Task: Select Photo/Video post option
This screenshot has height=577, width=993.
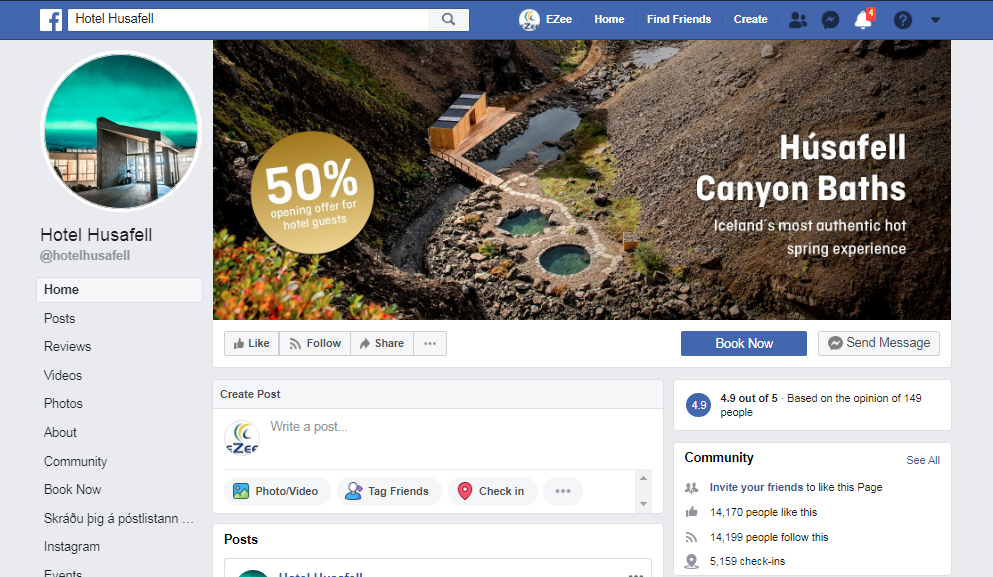Action: pos(277,491)
